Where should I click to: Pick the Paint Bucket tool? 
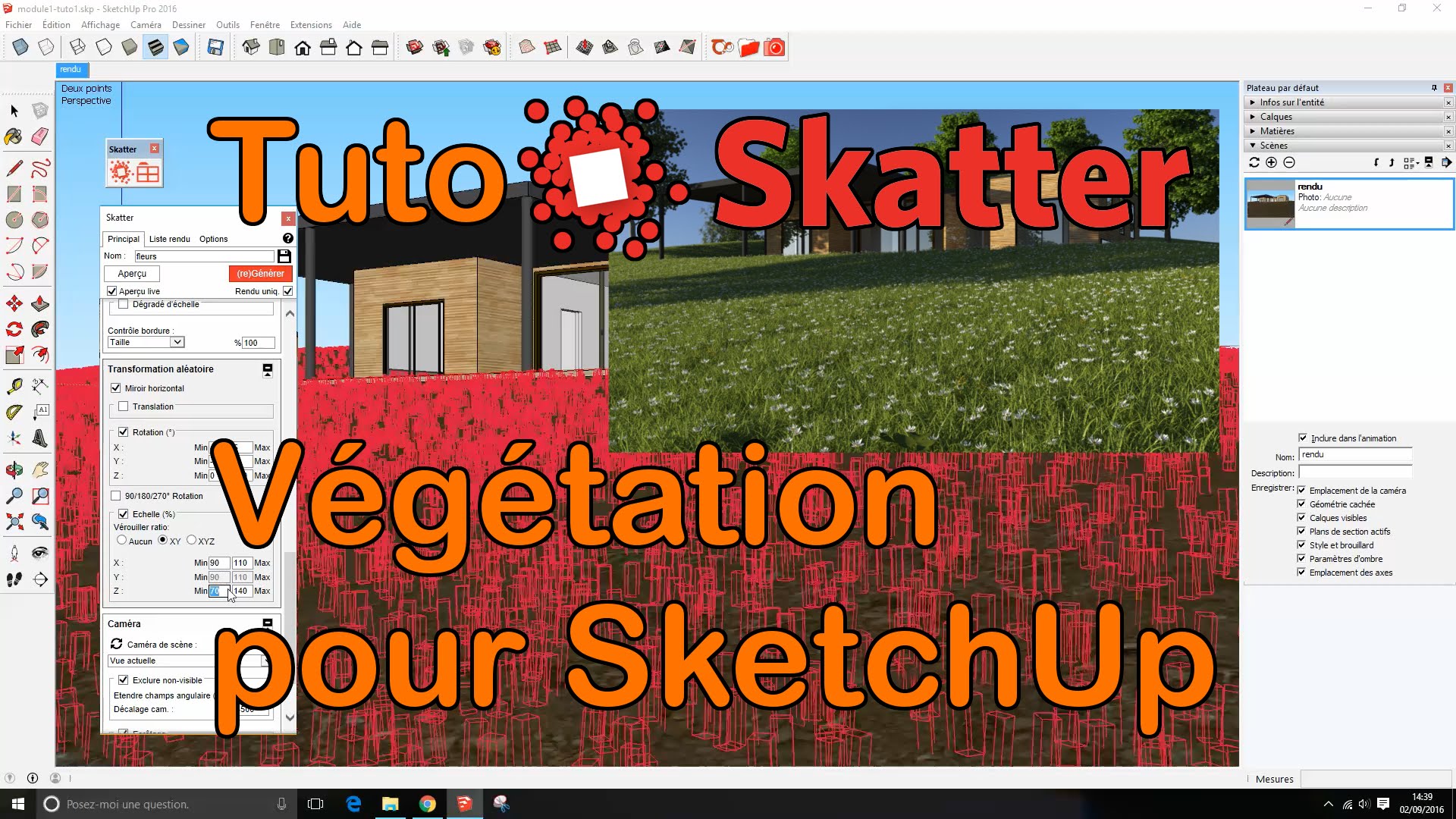tap(14, 136)
